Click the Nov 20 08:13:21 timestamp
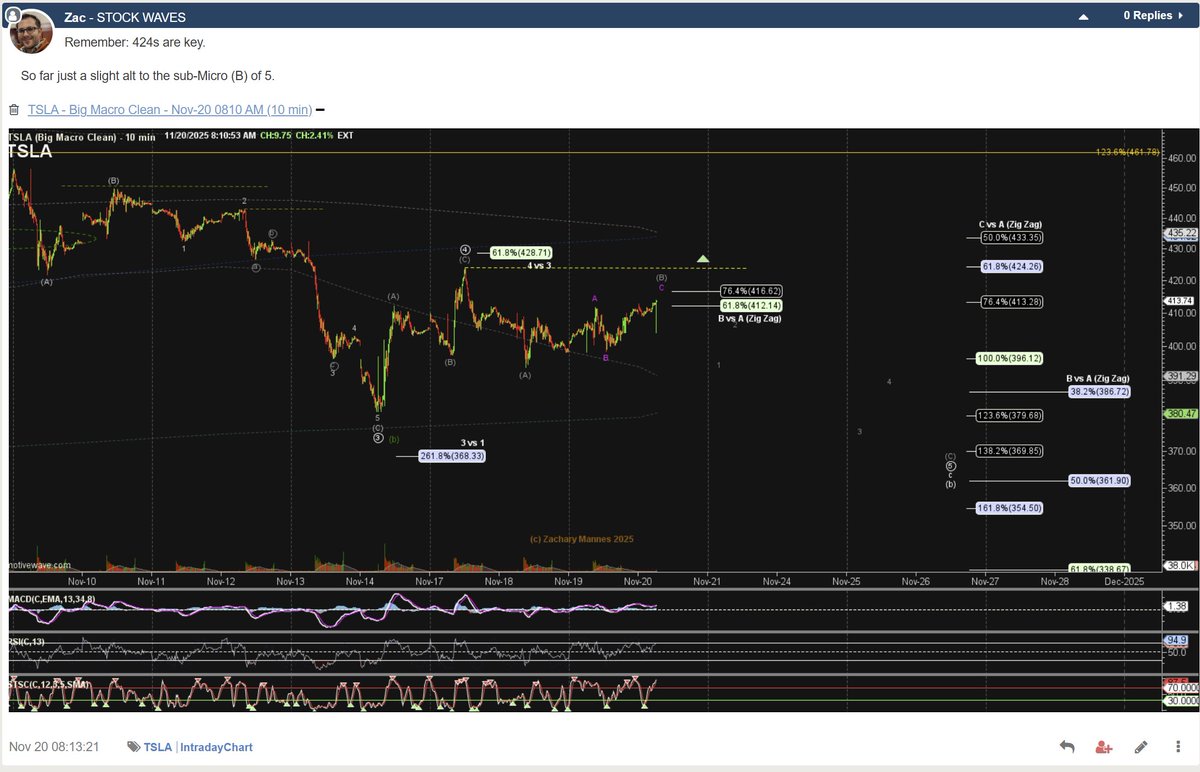 point(54,747)
